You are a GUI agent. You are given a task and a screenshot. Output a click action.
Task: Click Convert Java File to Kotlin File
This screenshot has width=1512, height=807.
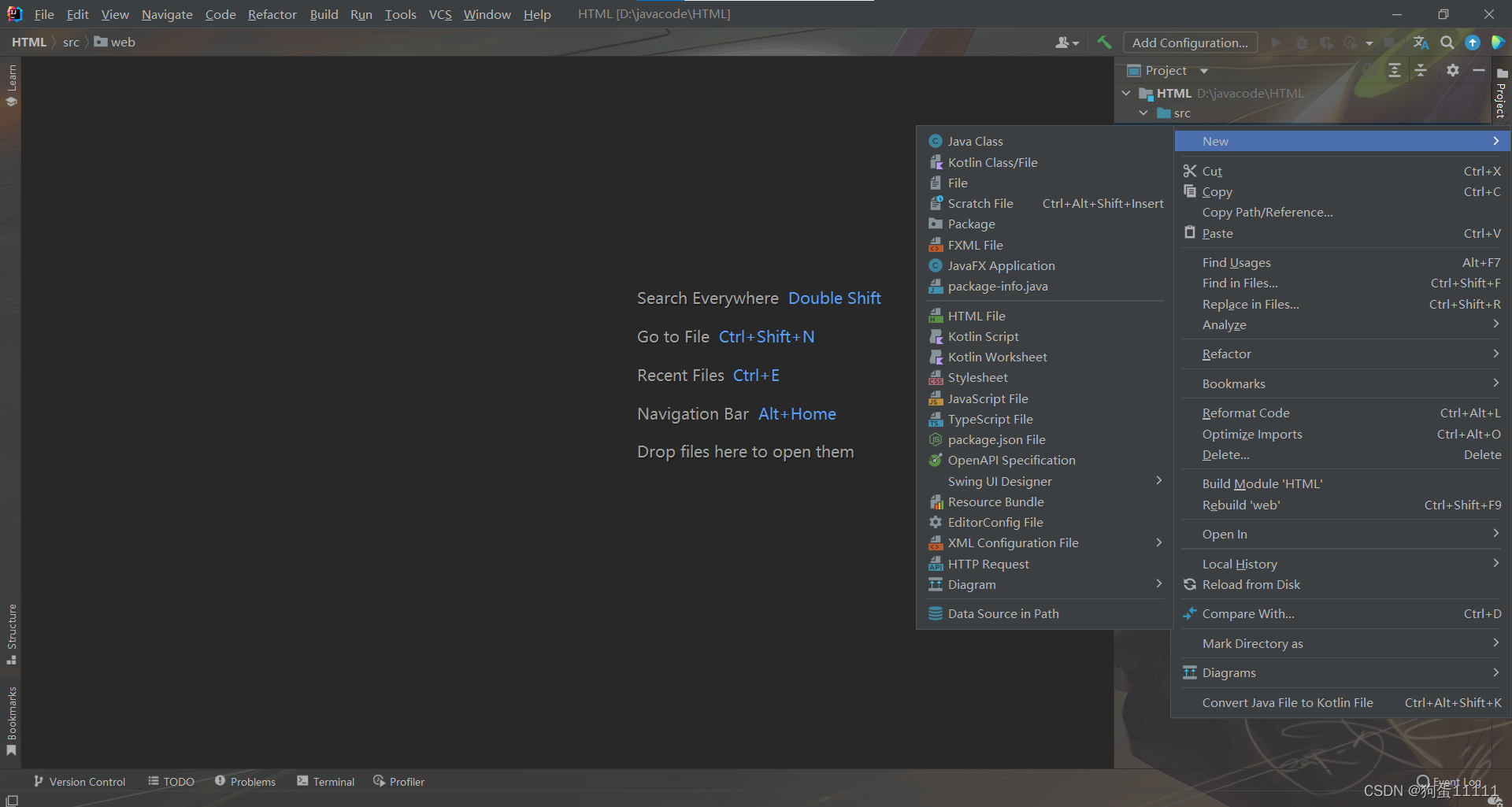click(x=1342, y=702)
